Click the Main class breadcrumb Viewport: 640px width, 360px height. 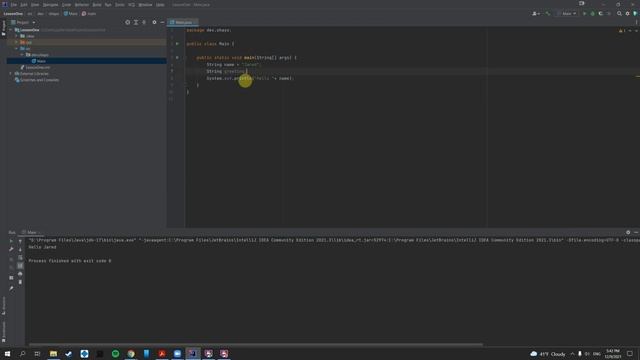pyautogui.click(x=71, y=13)
